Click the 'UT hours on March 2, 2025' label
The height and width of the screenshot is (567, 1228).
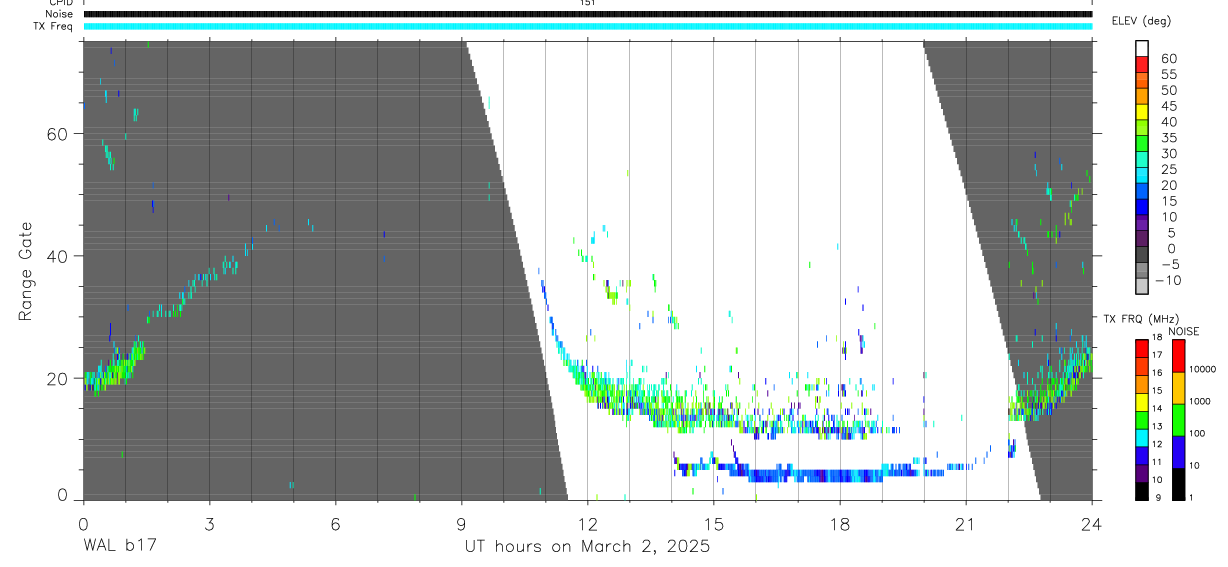pos(587,547)
